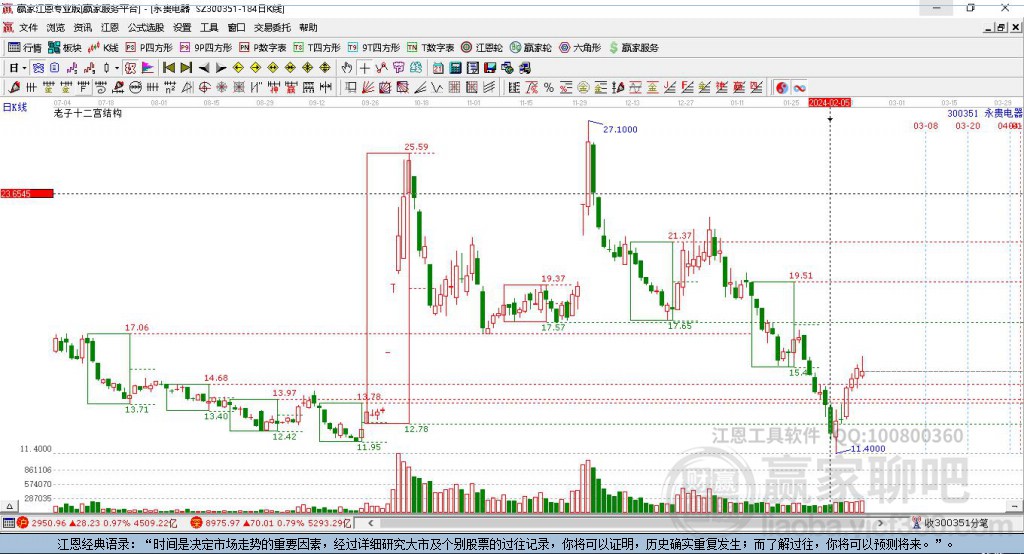The width and height of the screenshot is (1024, 554).
Task: Click the 03-20 future date label
Action: coord(968,125)
